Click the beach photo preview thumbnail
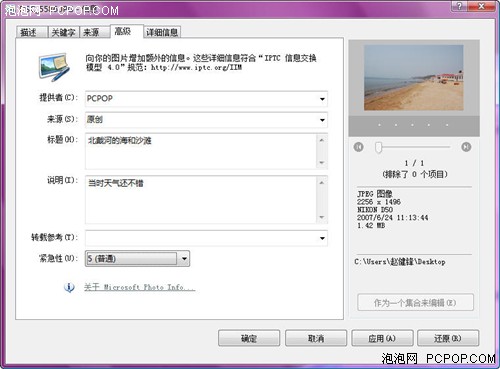Viewport: 500px width, 369px height. coord(414,78)
